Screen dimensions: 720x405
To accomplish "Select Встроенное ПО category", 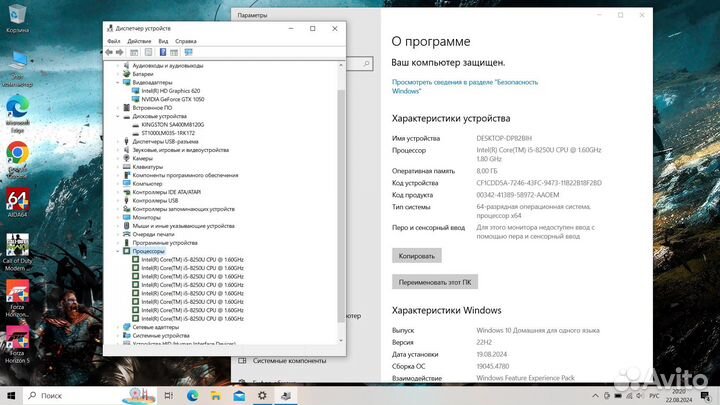I will 152,108.
